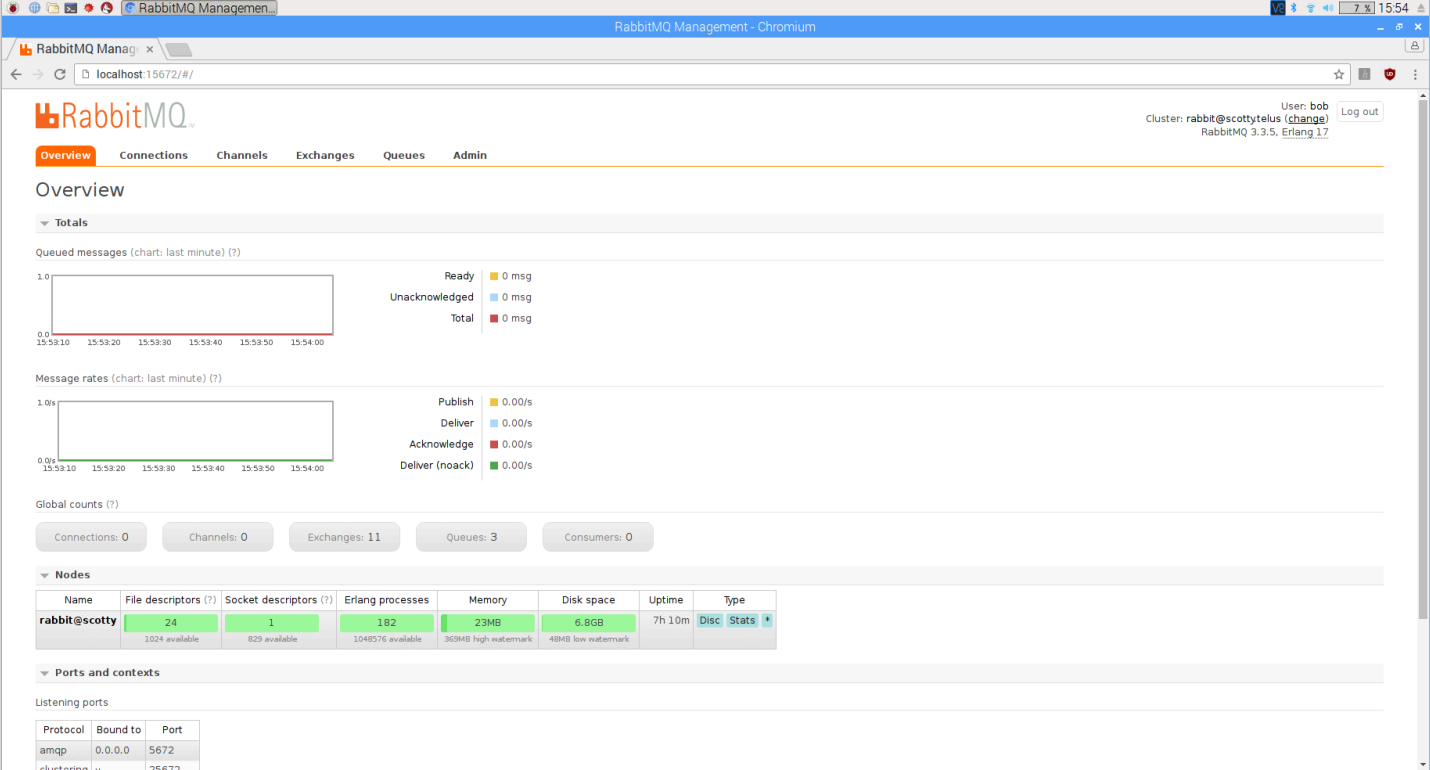Open the Wi-Fi network tray icon
1430x770 pixels.
point(1310,8)
